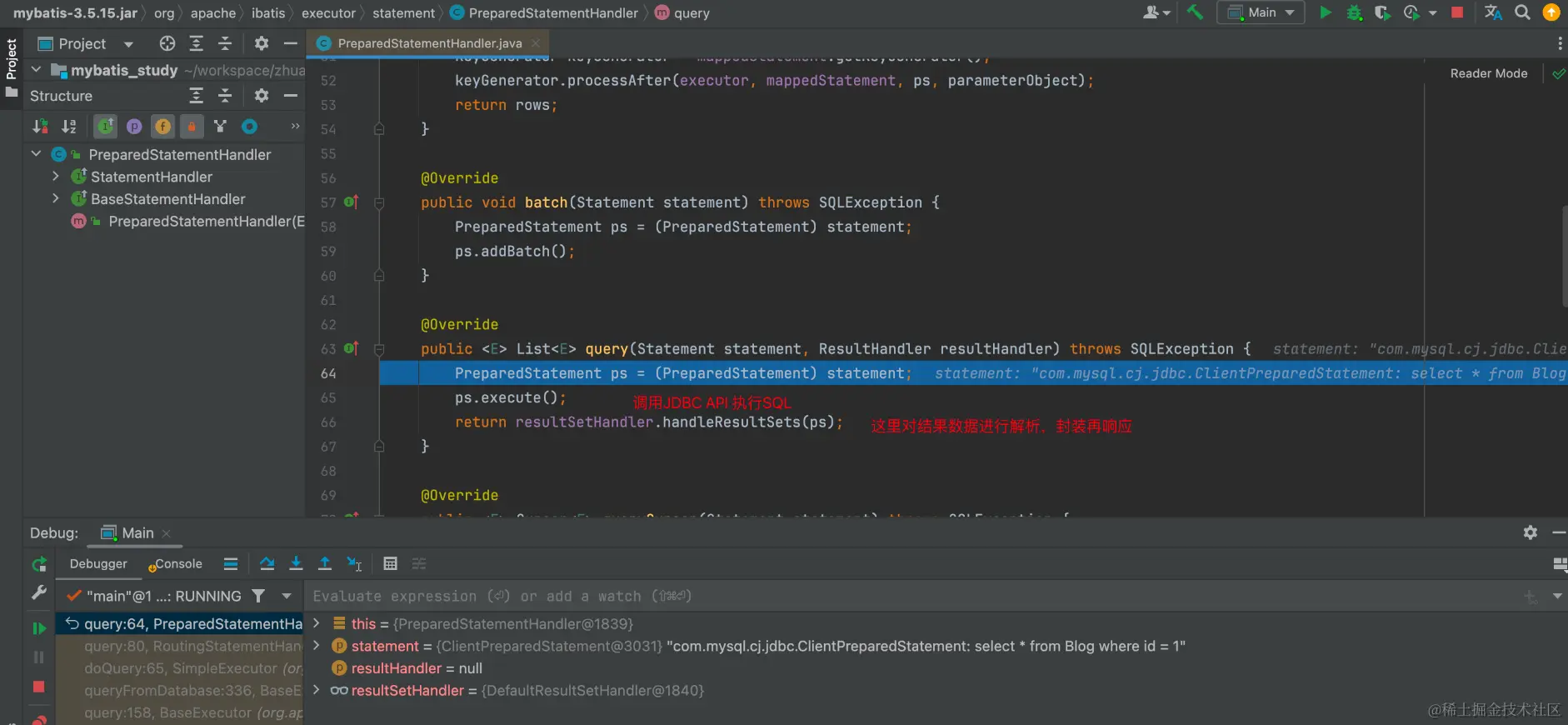This screenshot has width=1568, height=725.
Task: Step over with the debugger toolbar arrow
Action: (267, 564)
